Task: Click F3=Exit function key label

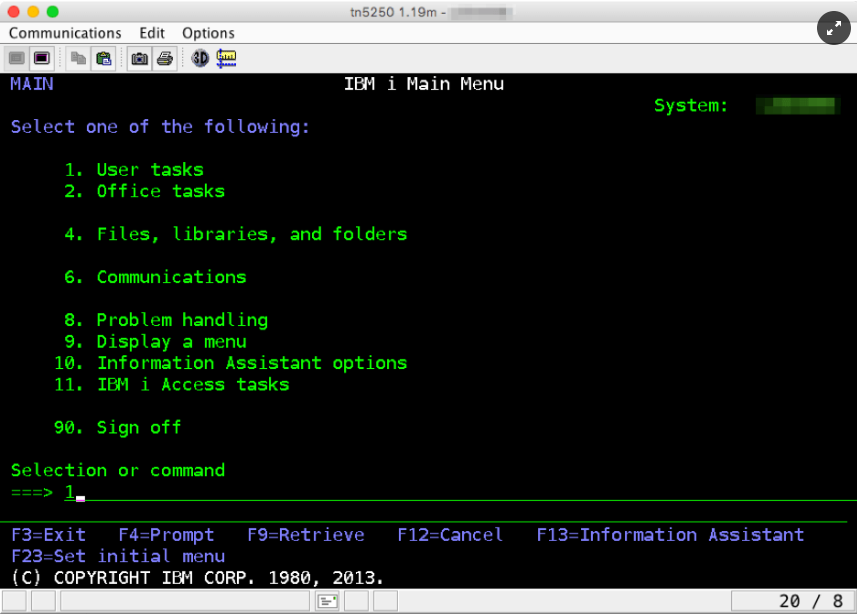Action: (48, 535)
